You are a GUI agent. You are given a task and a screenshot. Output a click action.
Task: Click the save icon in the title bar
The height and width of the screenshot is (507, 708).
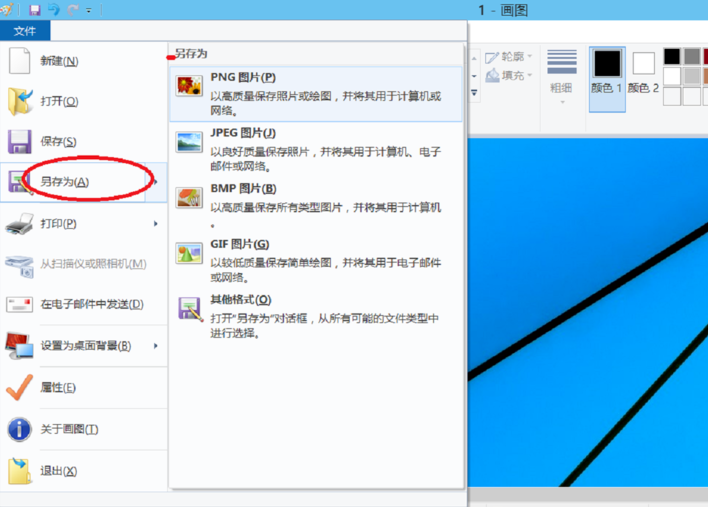(35, 9)
